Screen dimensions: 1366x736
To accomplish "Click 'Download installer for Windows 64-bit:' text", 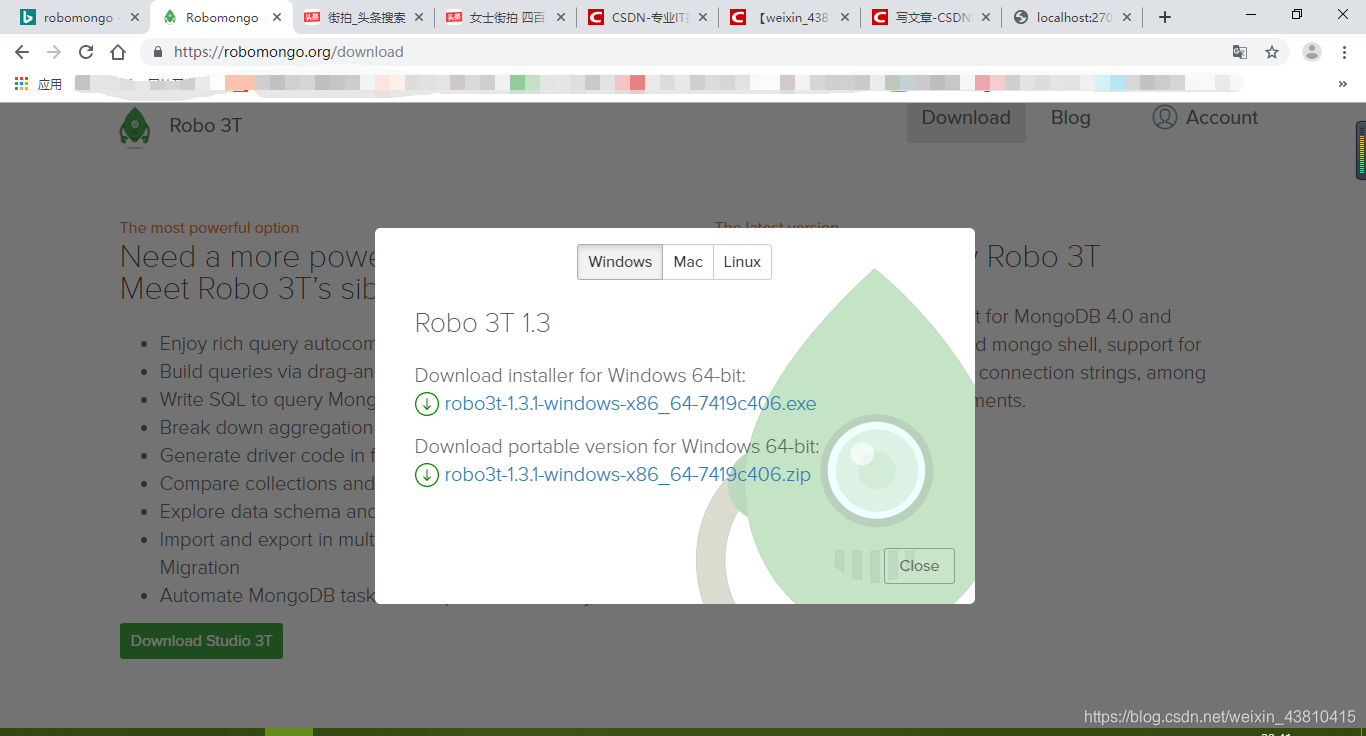I will click(x=581, y=376).
